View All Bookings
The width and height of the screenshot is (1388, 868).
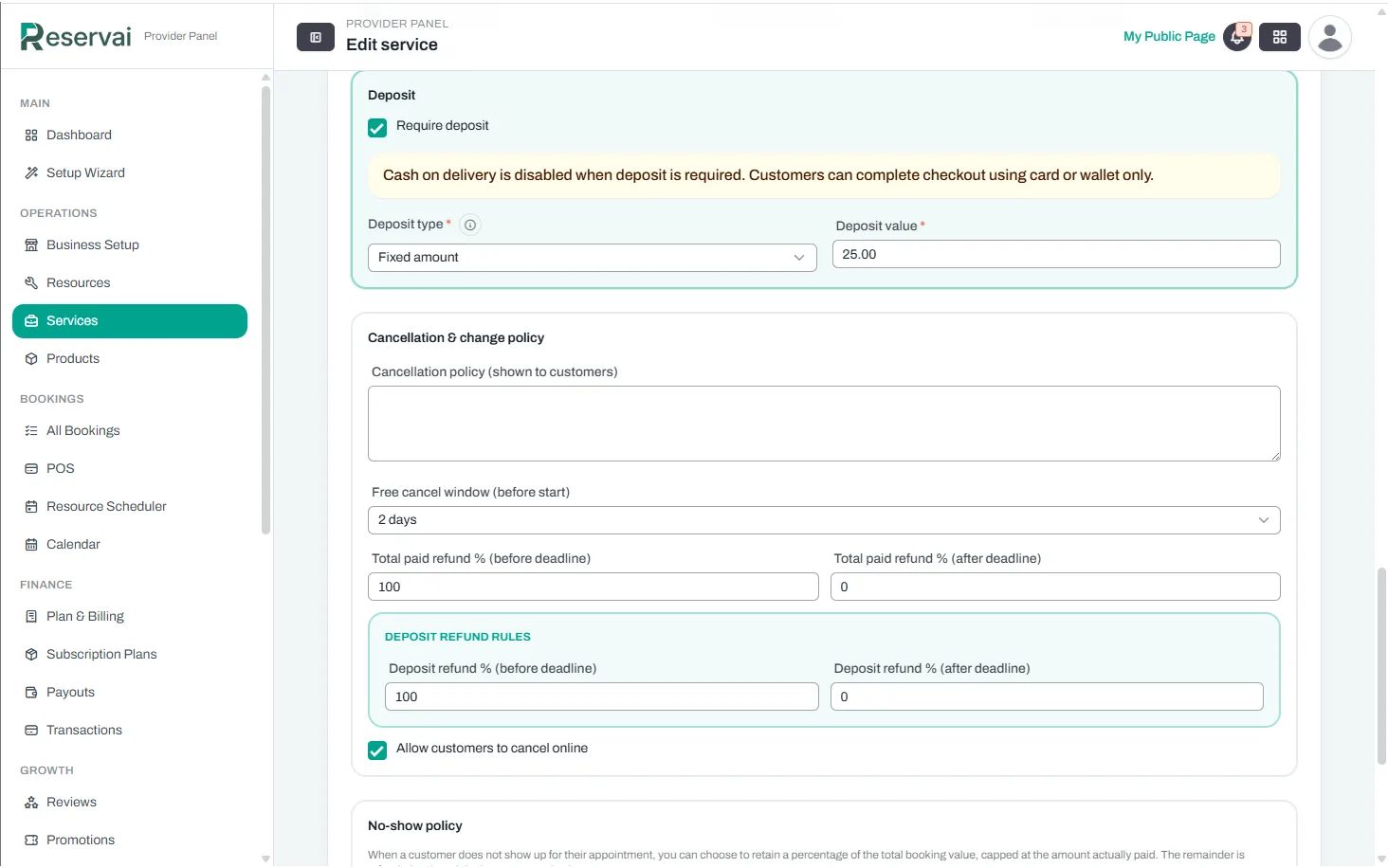pos(130,431)
